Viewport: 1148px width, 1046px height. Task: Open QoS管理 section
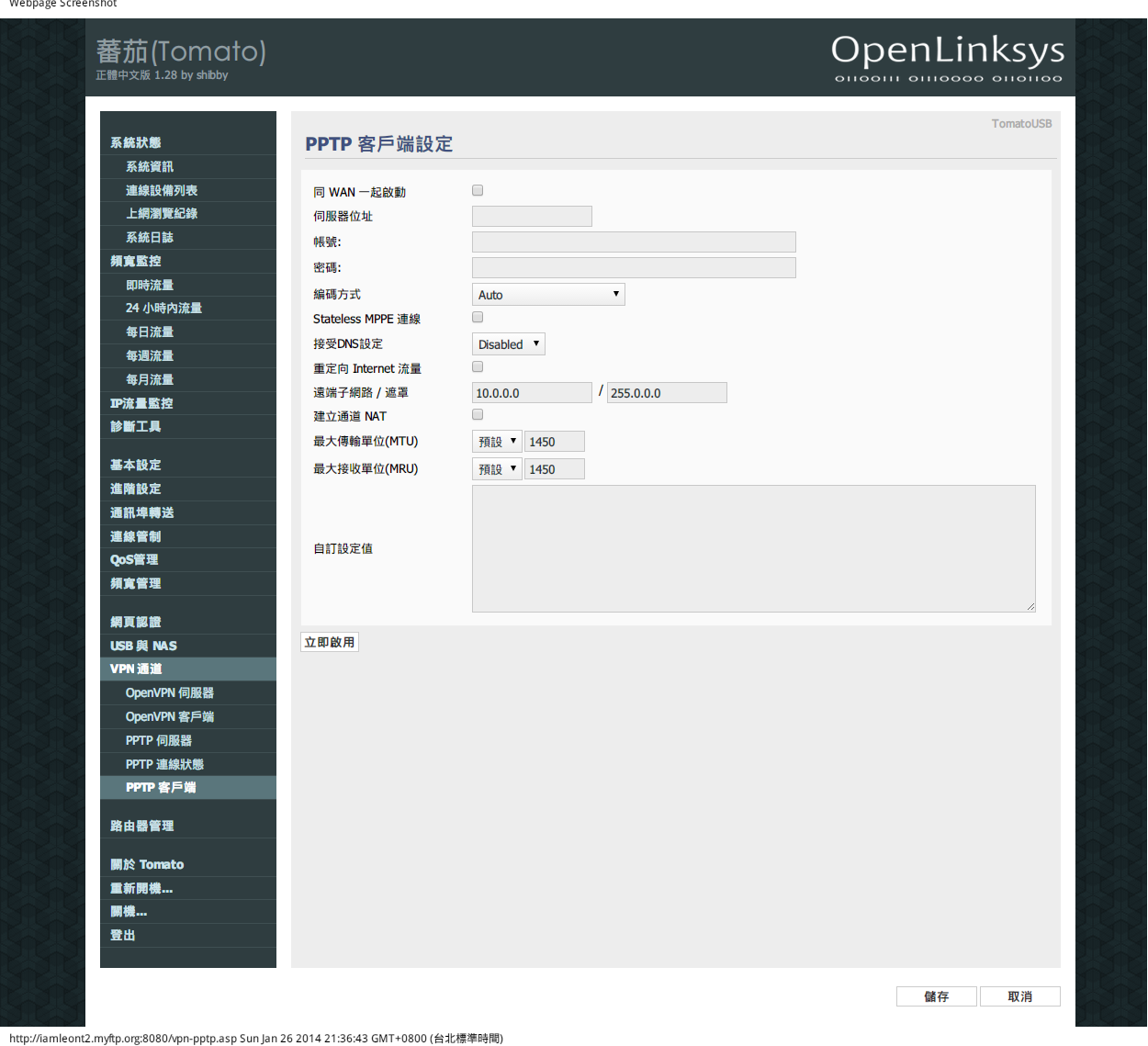pos(188,560)
